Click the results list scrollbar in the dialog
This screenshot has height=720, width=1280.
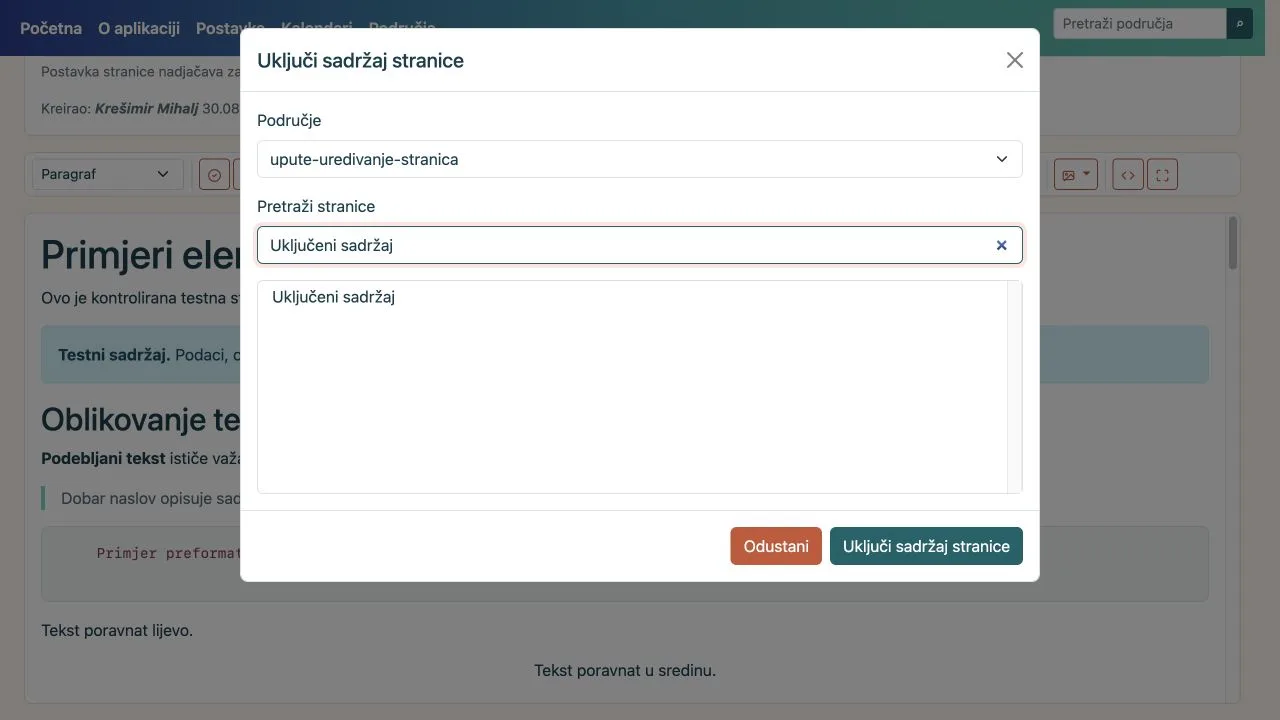coord(1014,387)
